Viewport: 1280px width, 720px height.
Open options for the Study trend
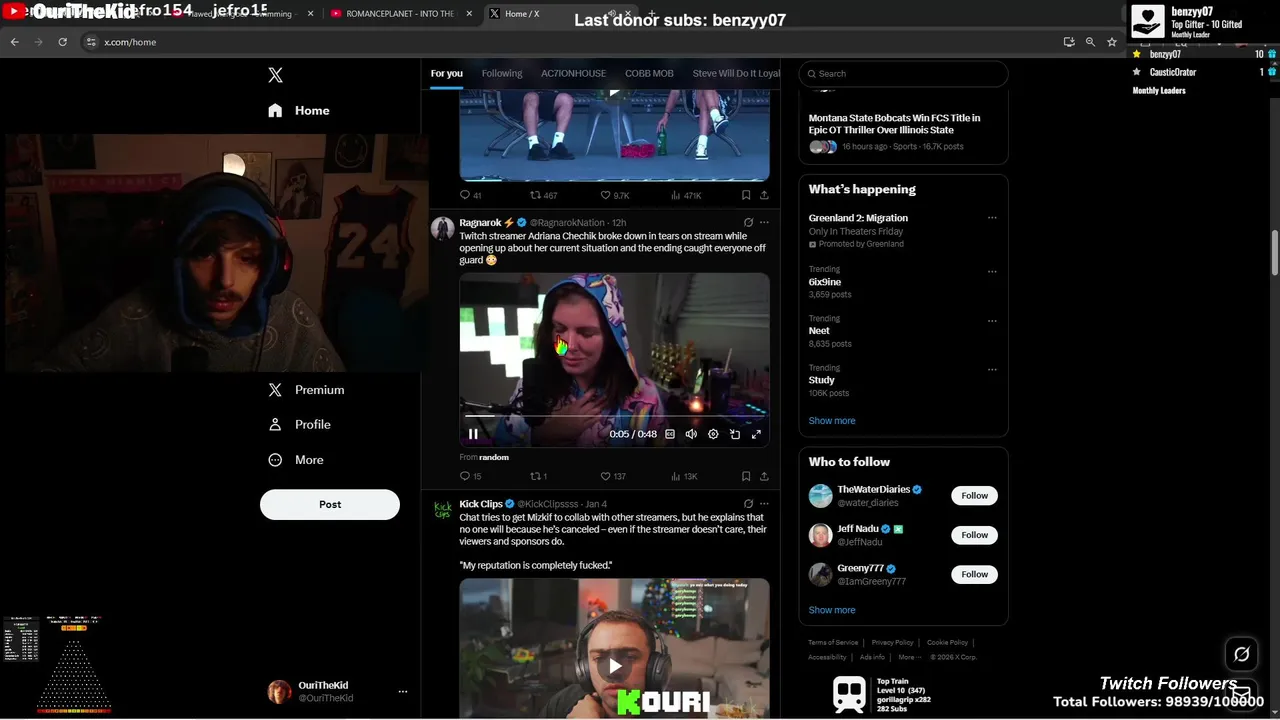click(992, 369)
